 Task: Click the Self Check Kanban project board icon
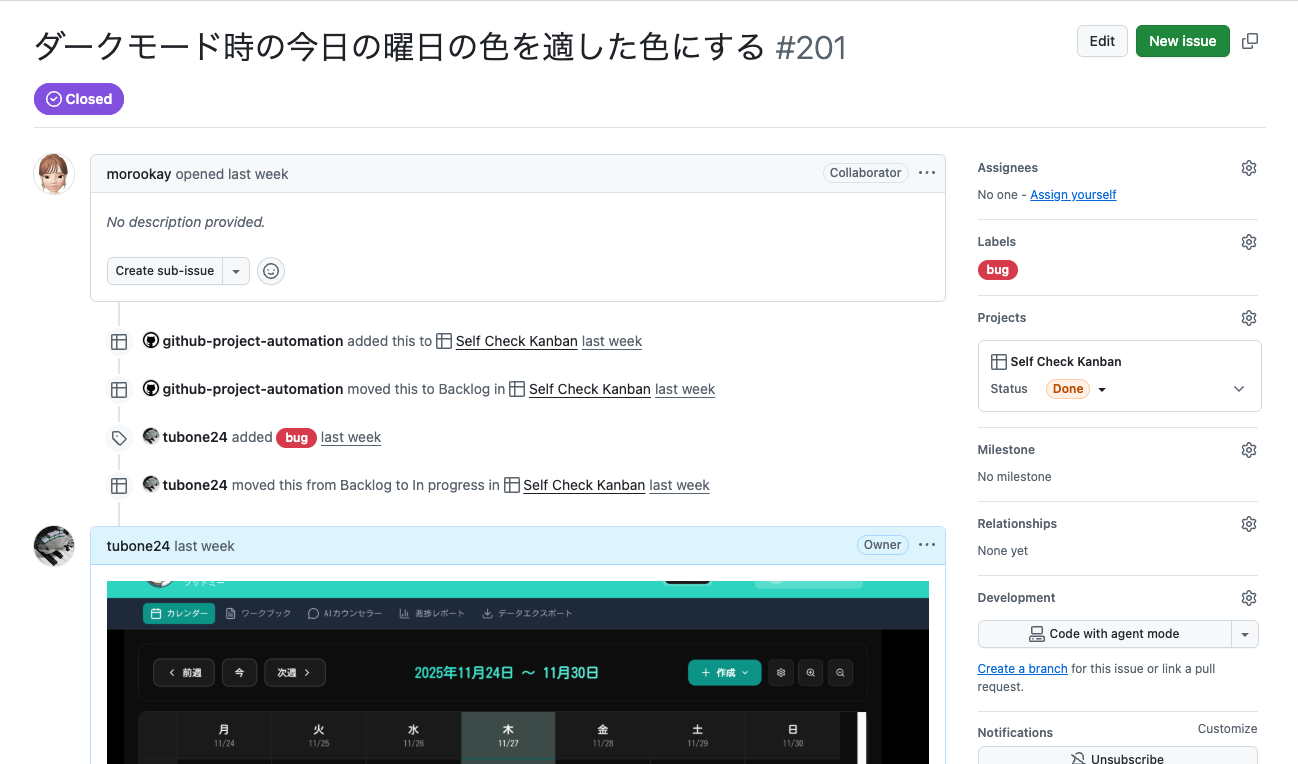[x=997, y=361]
